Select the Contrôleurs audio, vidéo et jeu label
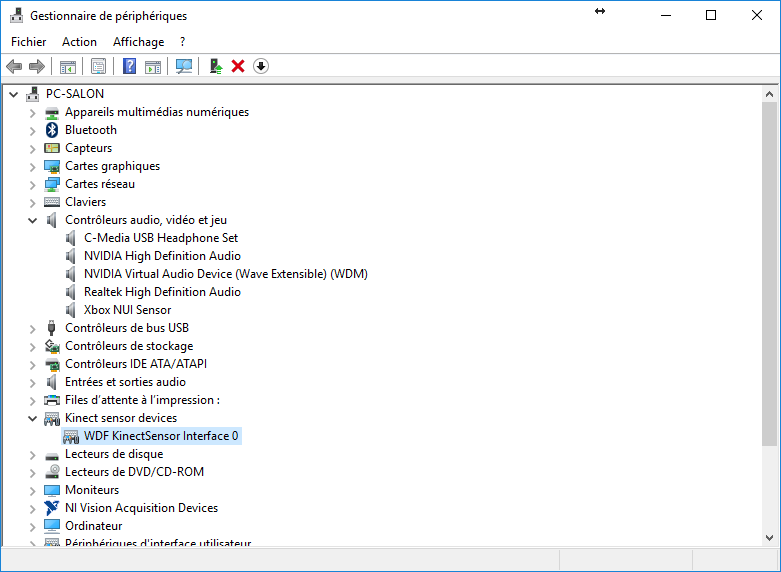 click(x=146, y=220)
